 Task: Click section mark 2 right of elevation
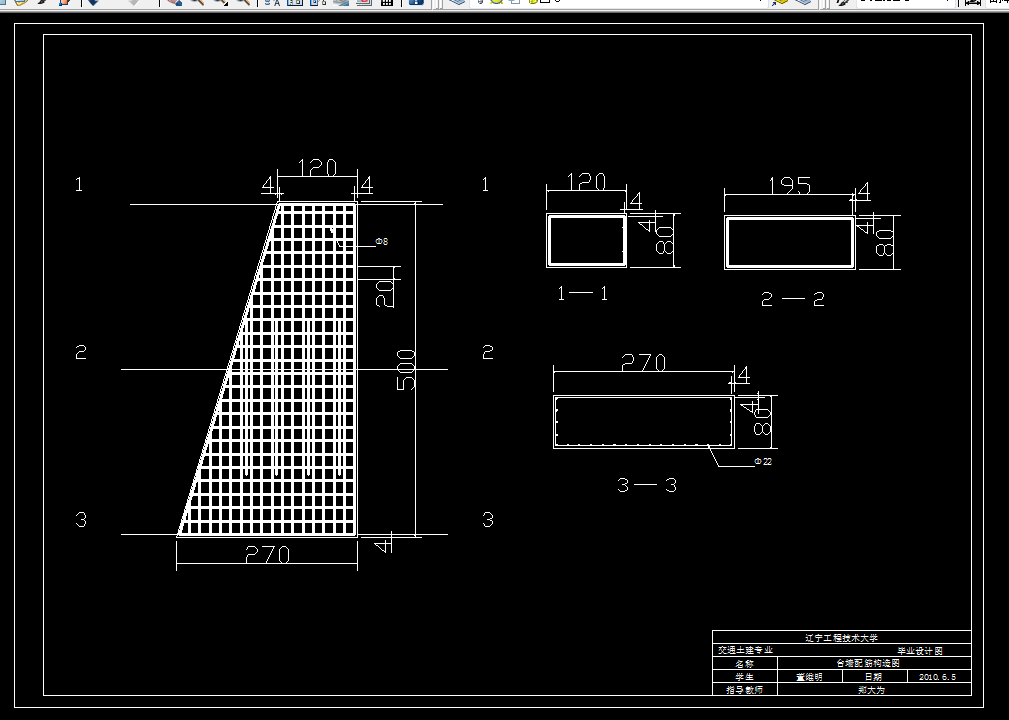pyautogui.click(x=488, y=353)
